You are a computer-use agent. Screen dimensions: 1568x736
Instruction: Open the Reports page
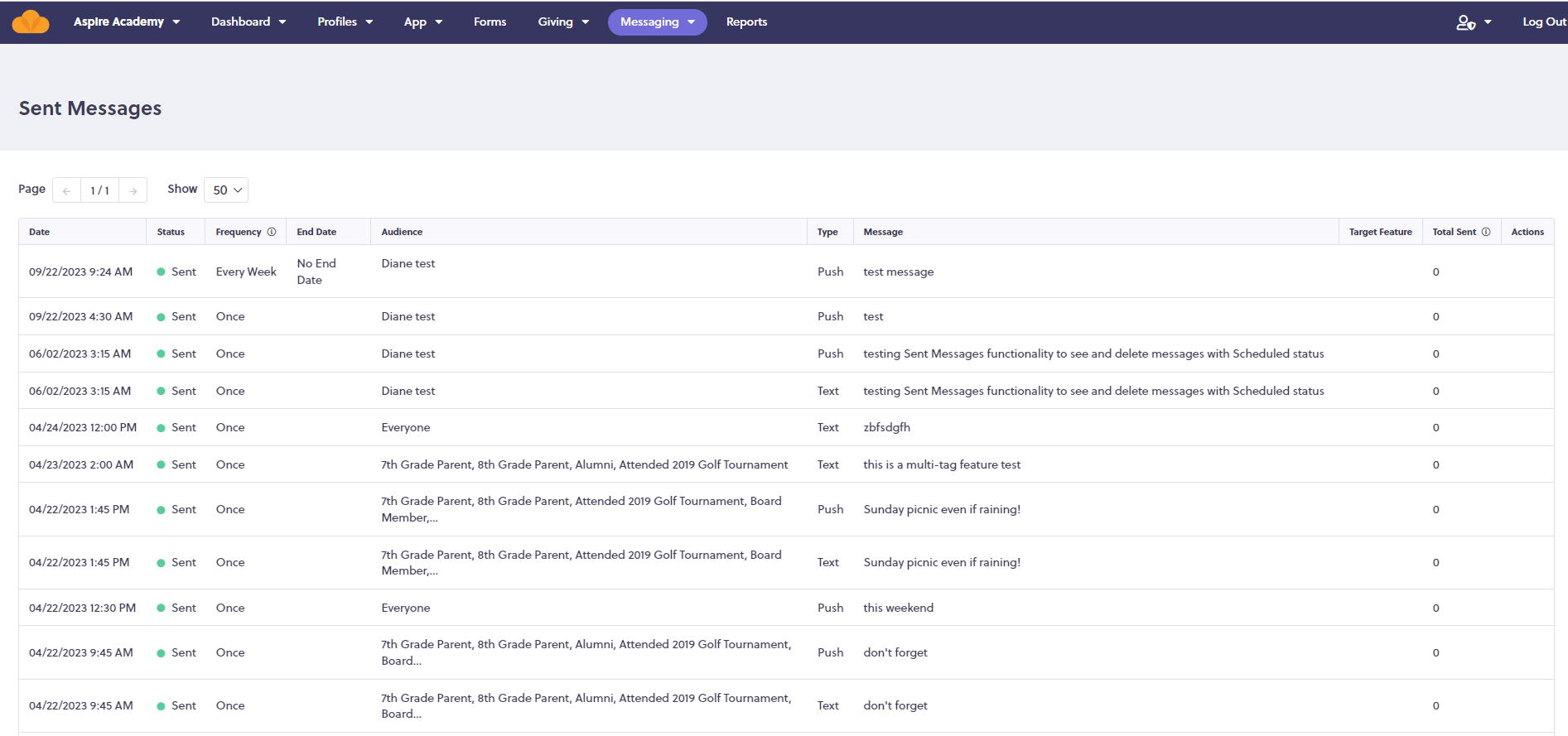click(746, 22)
